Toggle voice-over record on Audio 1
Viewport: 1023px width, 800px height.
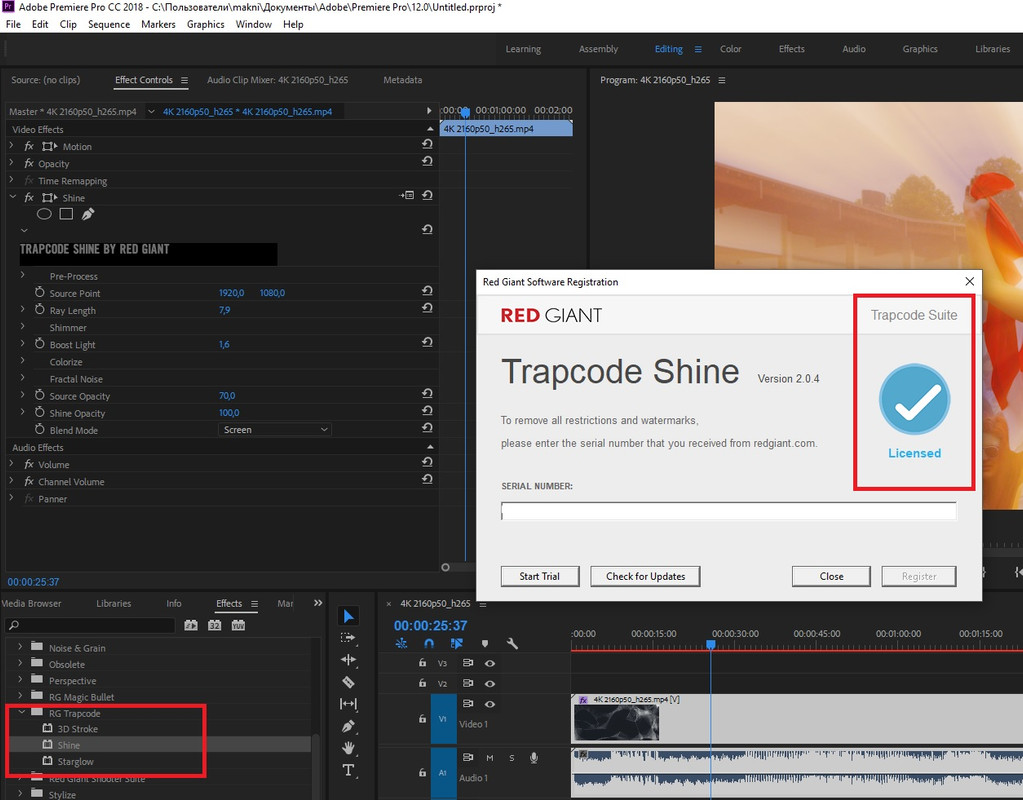pos(534,758)
